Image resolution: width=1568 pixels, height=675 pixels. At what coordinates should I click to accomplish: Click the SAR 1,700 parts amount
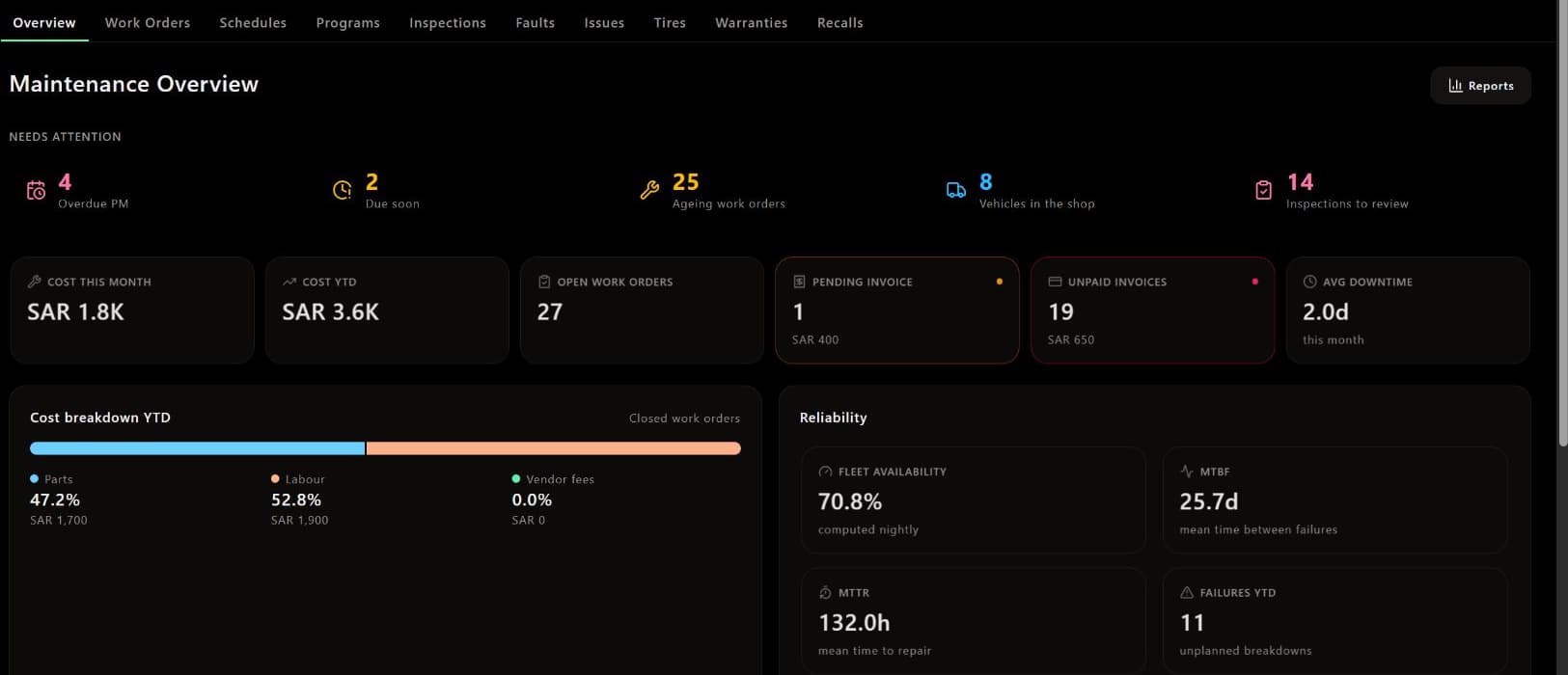point(59,520)
